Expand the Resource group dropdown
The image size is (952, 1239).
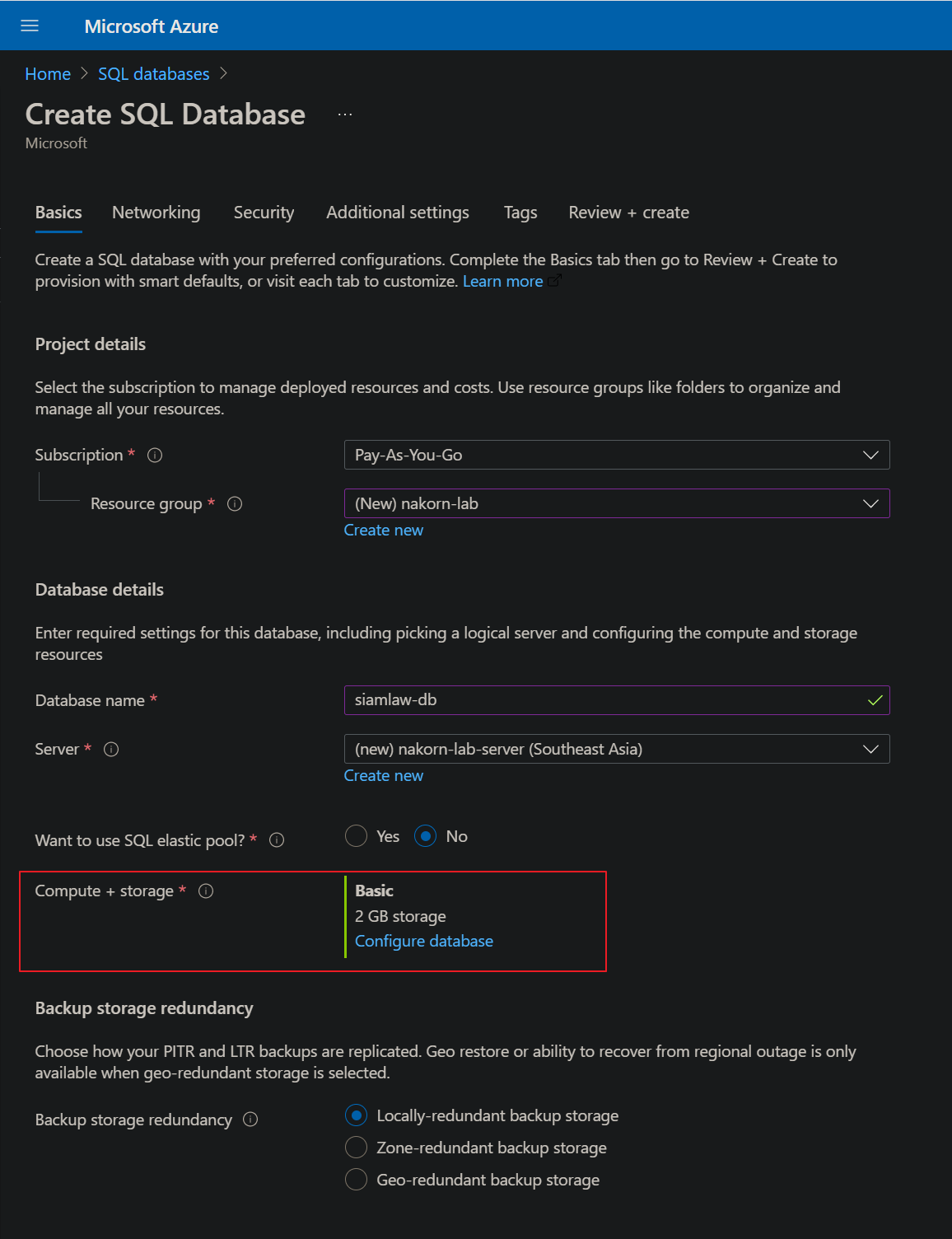[870, 503]
